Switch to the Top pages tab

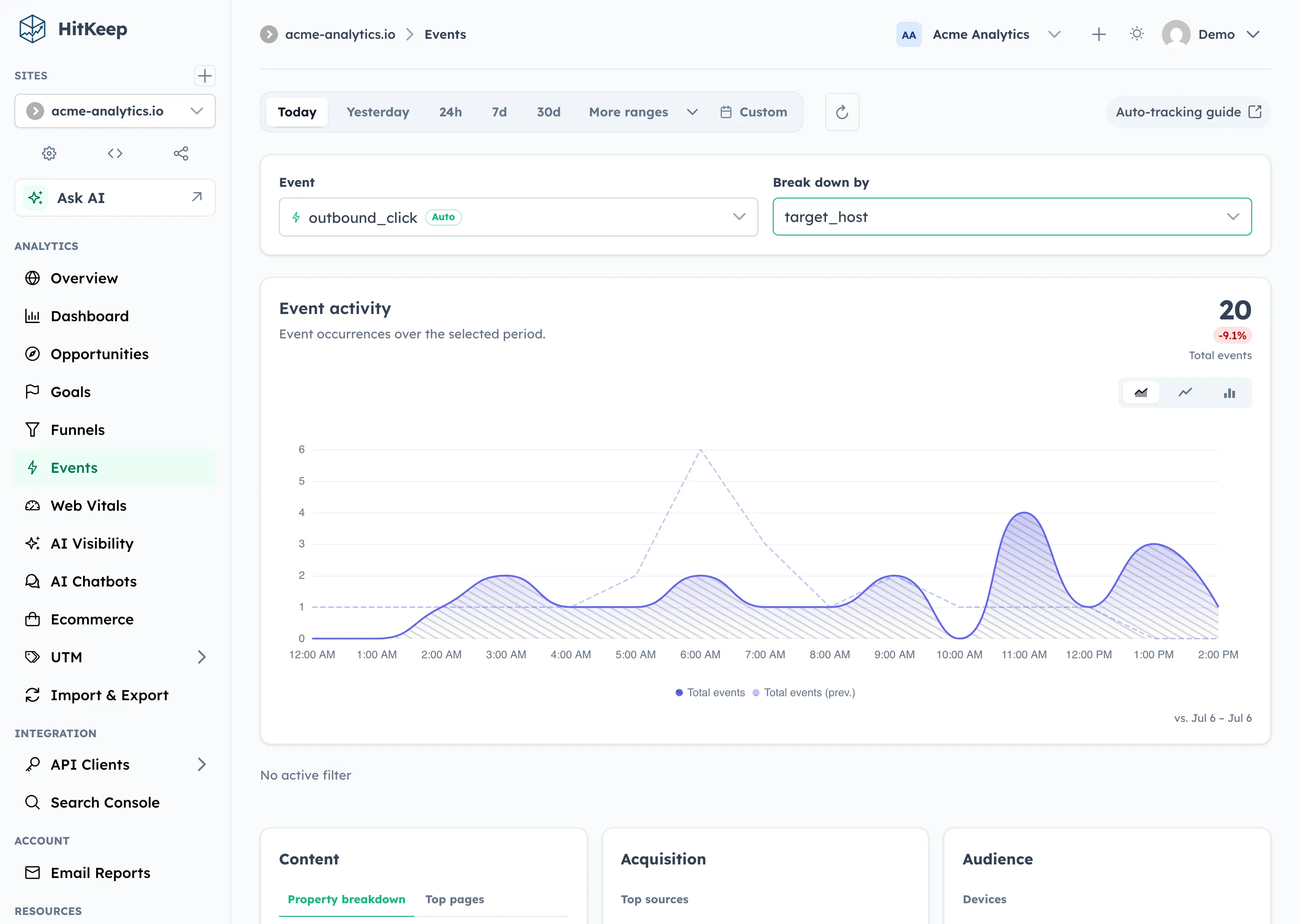(454, 899)
